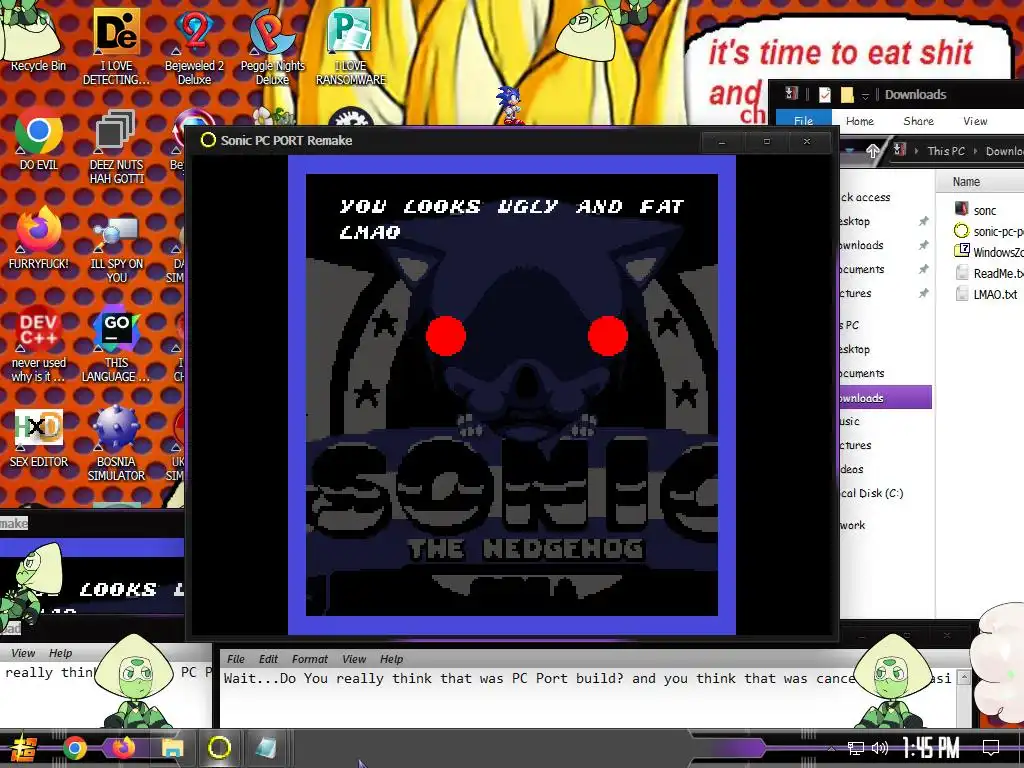1024x768 pixels.
Task: Select the 'sonic-pc-p' file with ring icon
Action: [987, 231]
